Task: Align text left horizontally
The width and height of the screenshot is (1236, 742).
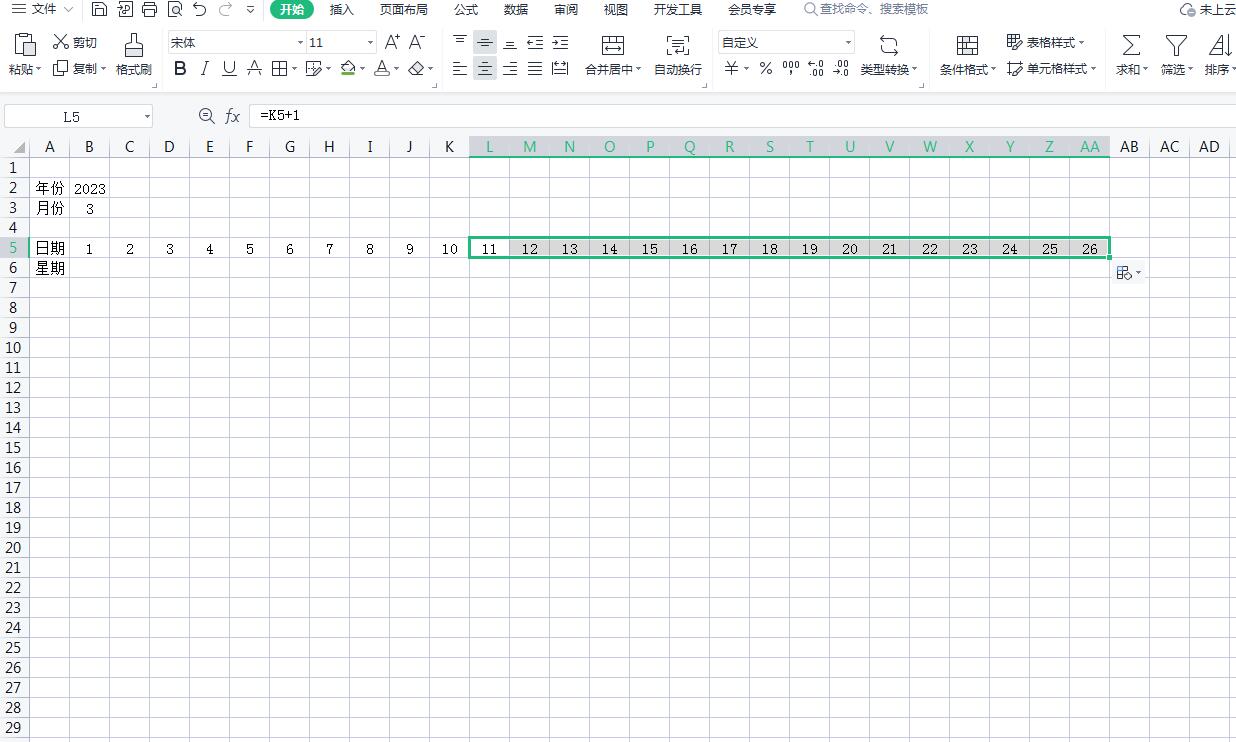Action: 460,69
